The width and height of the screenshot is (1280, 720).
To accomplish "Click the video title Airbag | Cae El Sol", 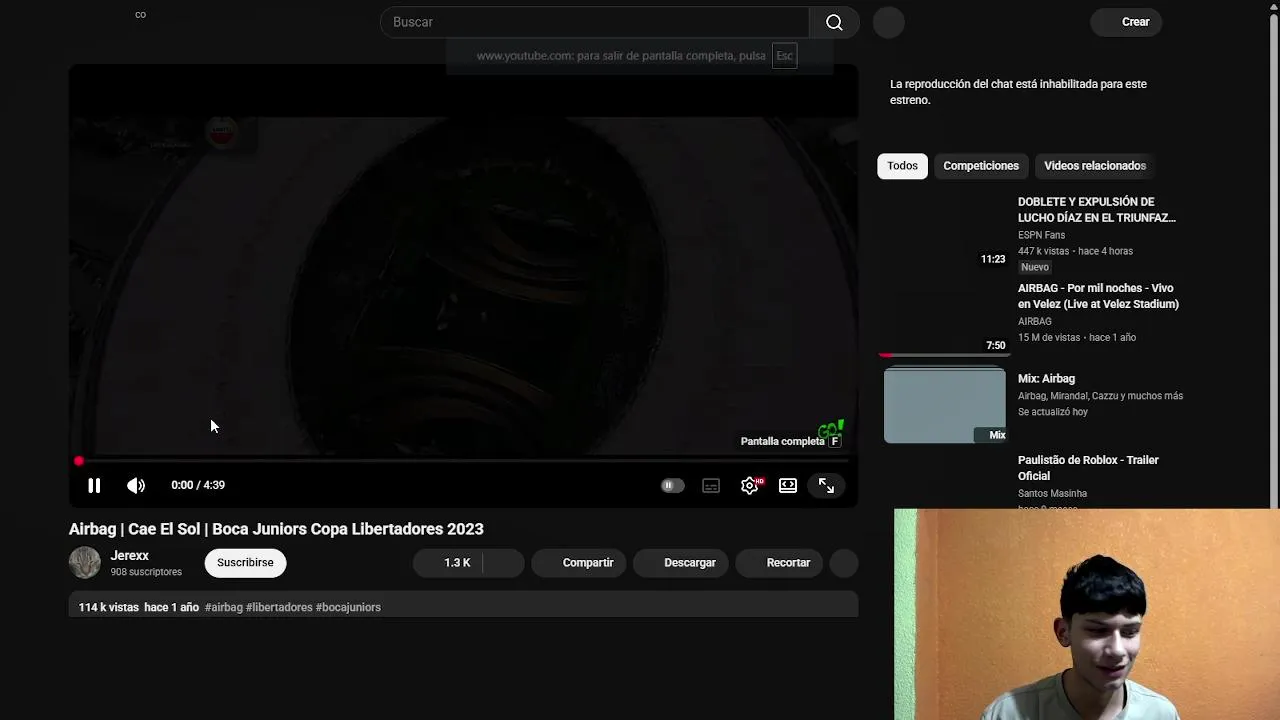I will (x=276, y=529).
